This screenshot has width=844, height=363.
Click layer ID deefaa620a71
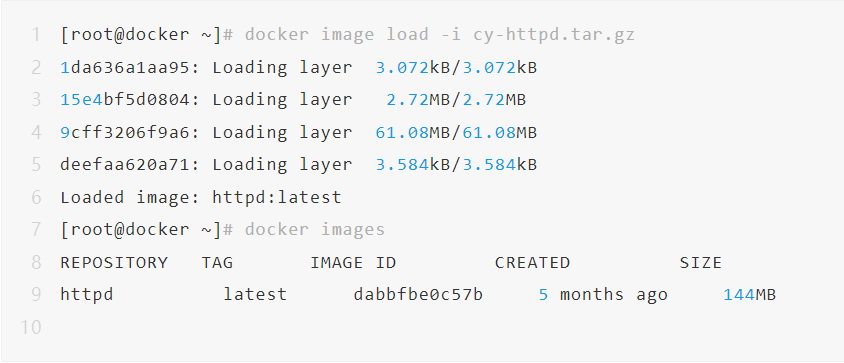click(125, 165)
